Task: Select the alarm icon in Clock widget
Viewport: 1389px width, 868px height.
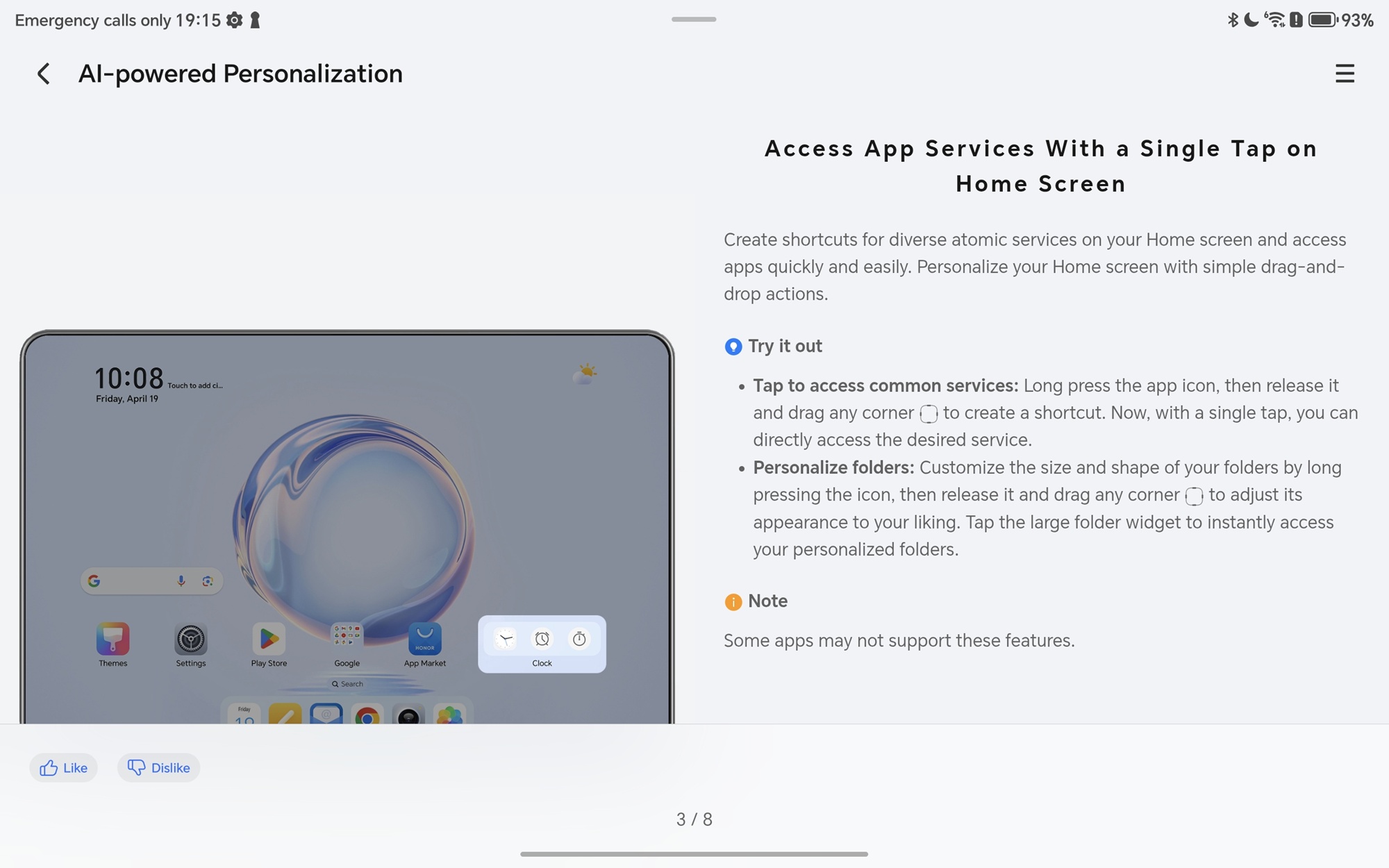Action: [542, 639]
